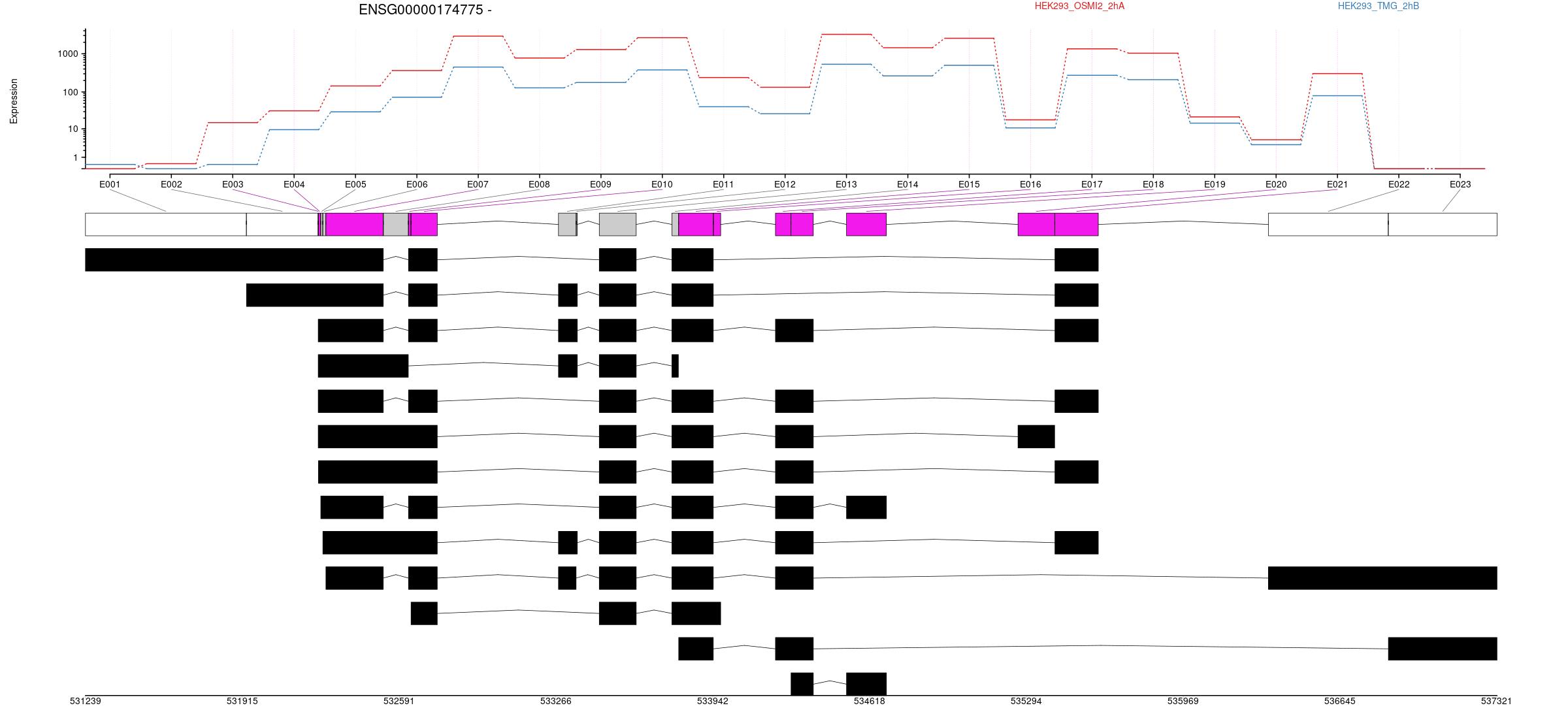Screen dimensions: 1568x712
Task: Click genomic coordinate 535969
Action: click(1183, 701)
